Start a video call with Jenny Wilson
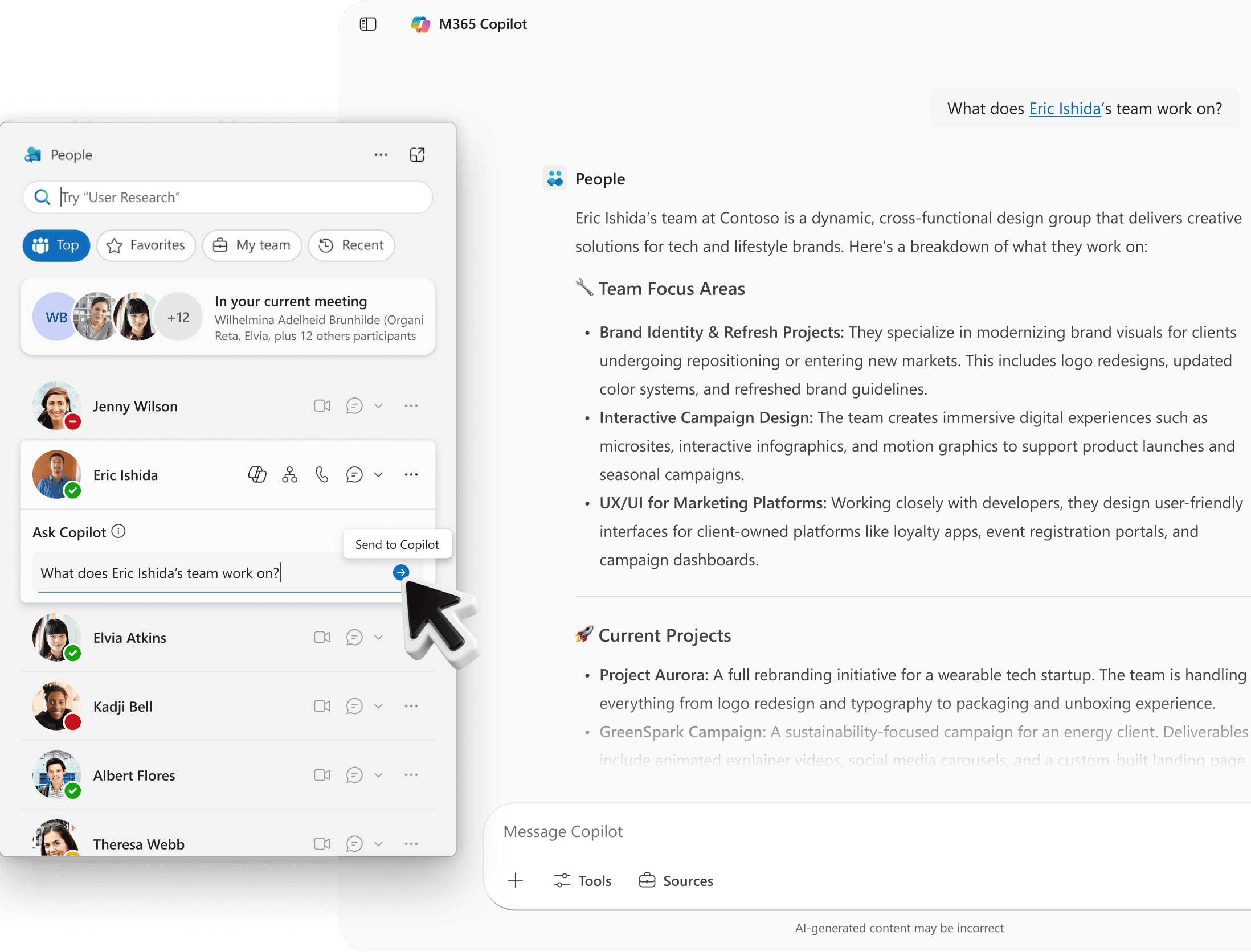The height and width of the screenshot is (952, 1251). [322, 406]
